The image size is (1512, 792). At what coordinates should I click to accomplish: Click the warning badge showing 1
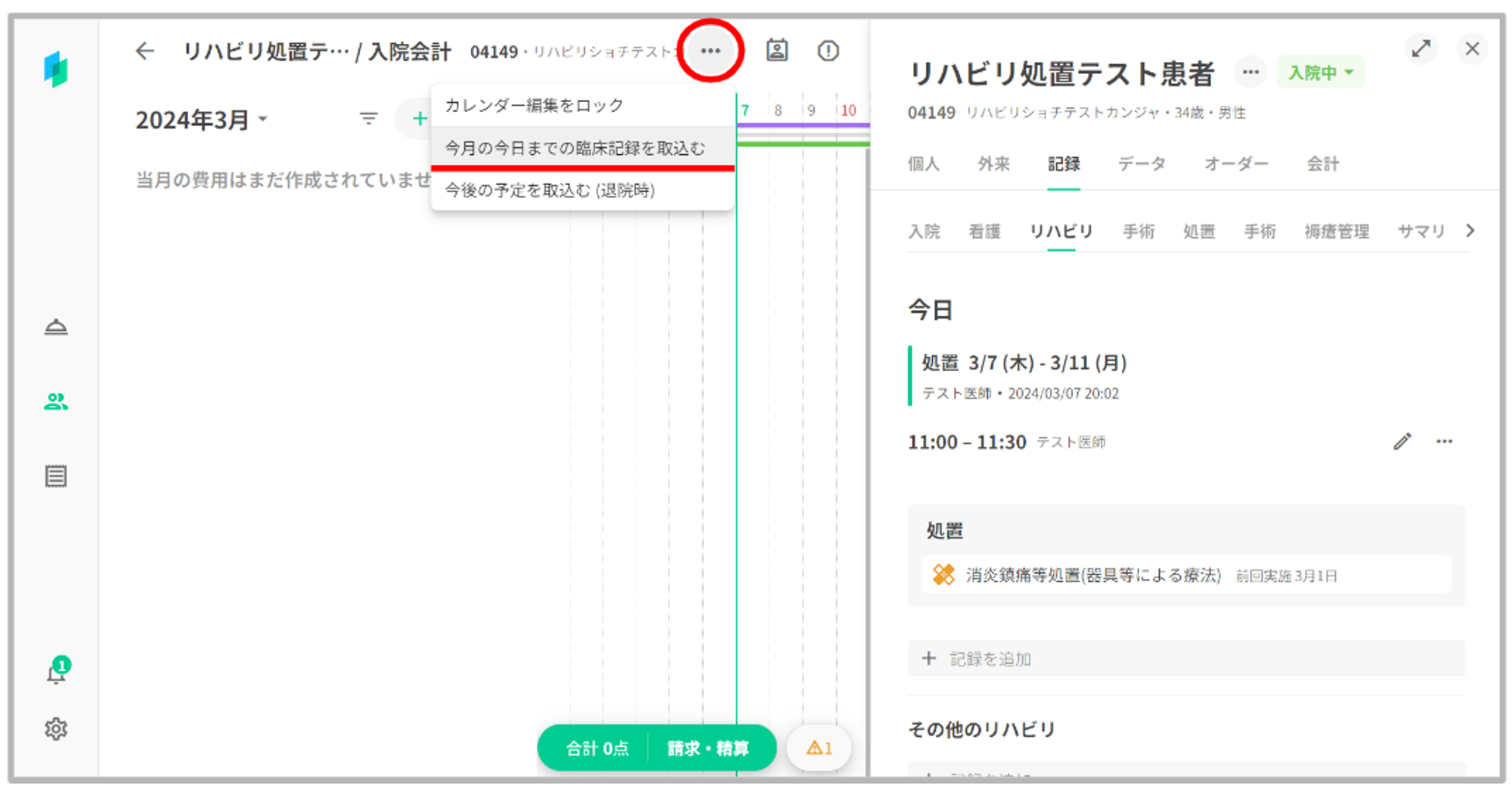coord(819,748)
